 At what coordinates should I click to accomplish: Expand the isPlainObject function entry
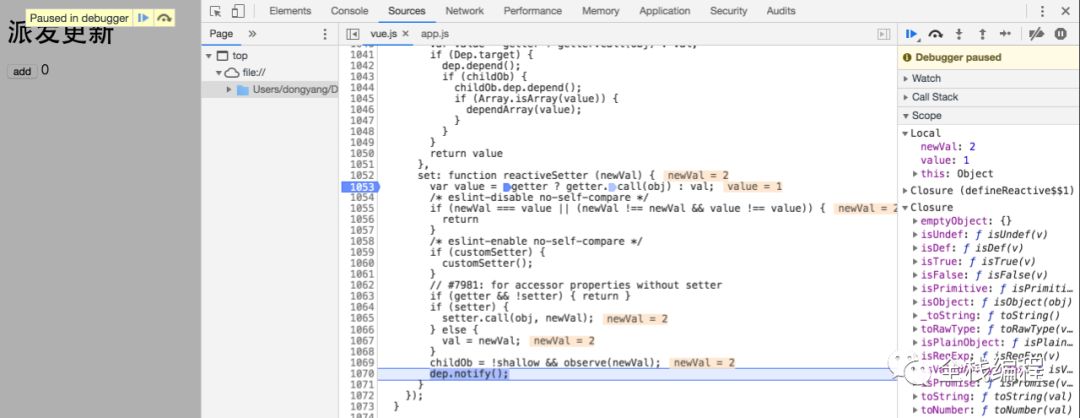tap(915, 342)
